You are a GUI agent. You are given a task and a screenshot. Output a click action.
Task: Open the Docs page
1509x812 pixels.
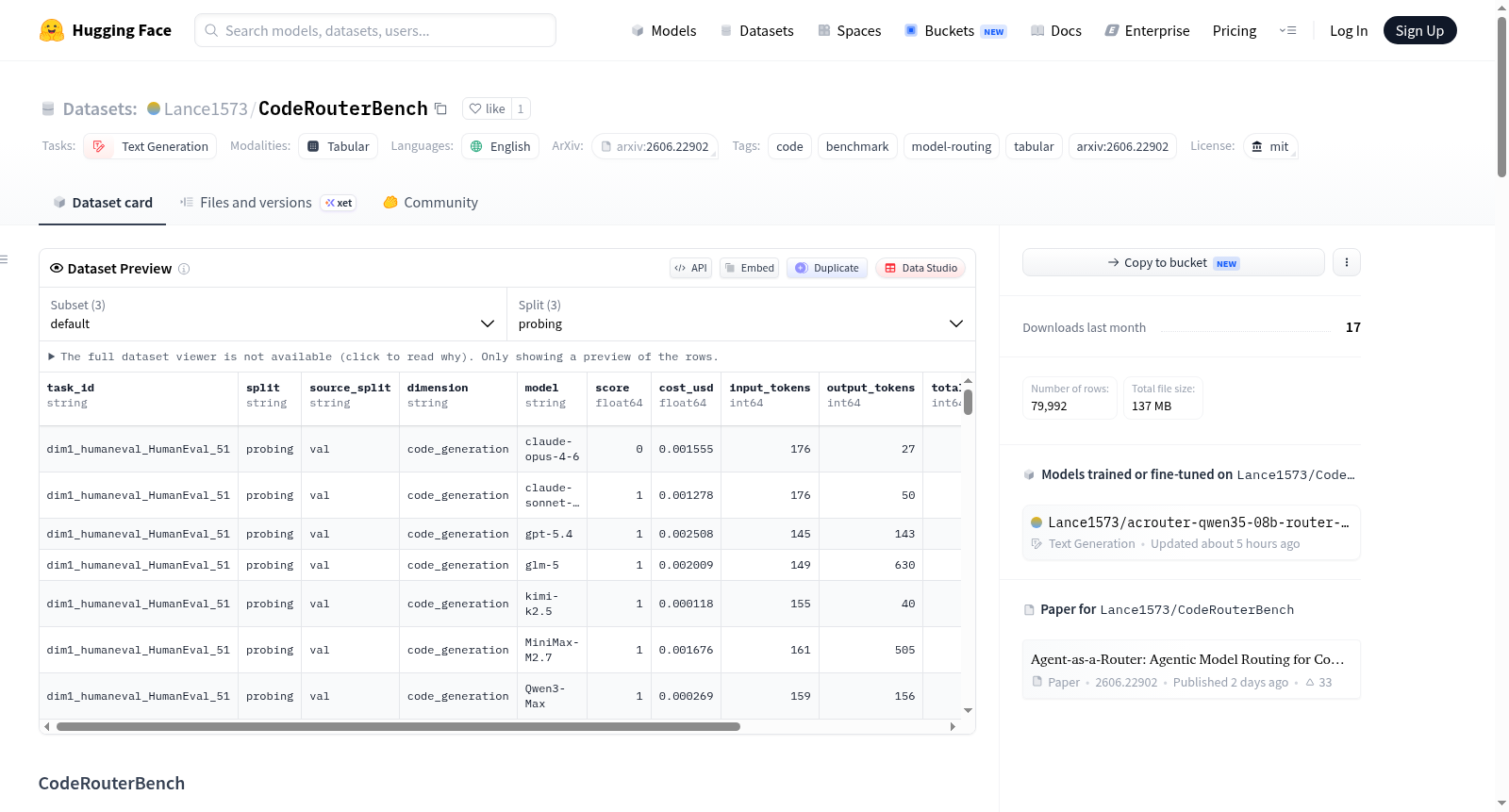[x=1056, y=30]
